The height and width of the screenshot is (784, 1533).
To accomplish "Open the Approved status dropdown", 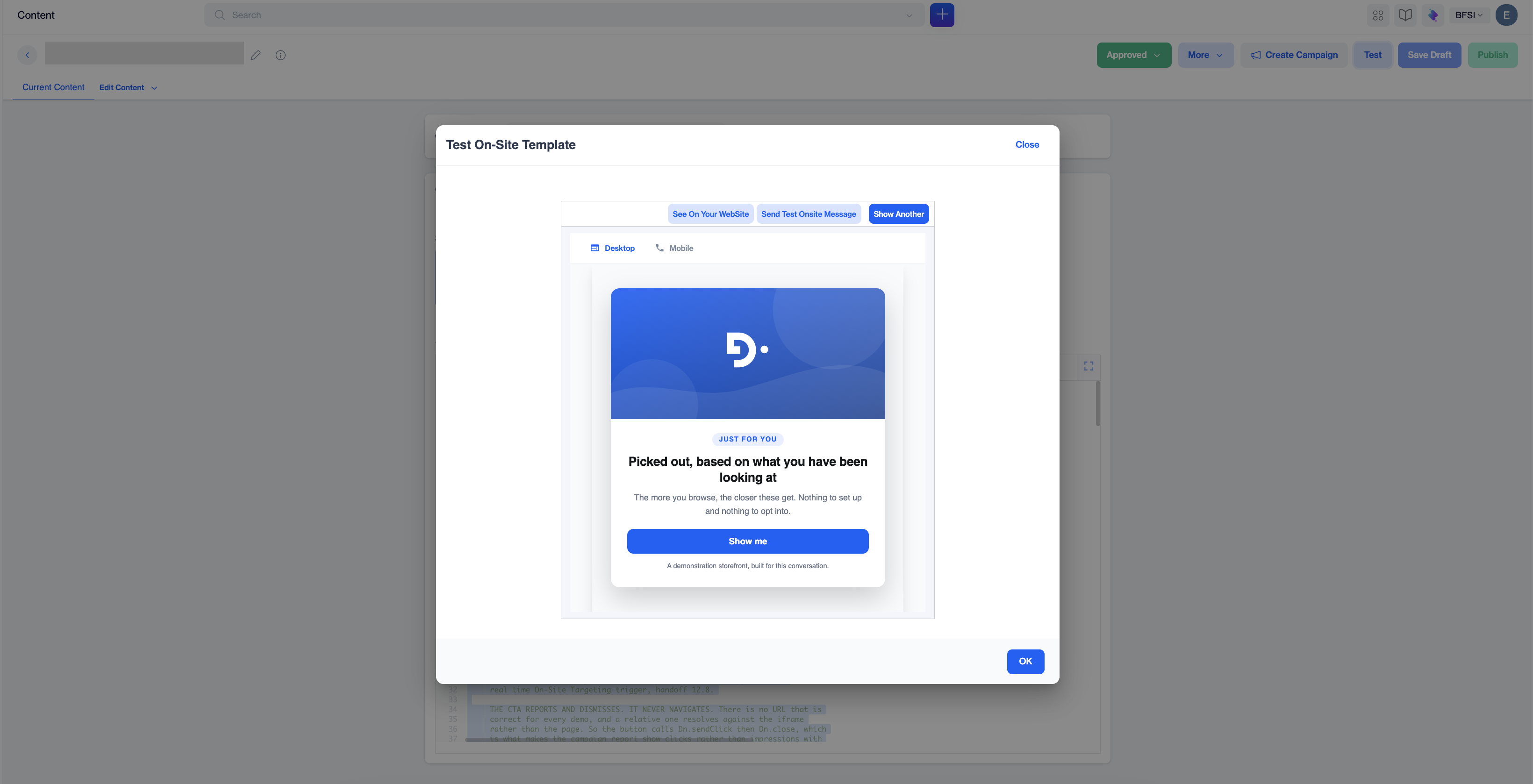I will 1134,55.
